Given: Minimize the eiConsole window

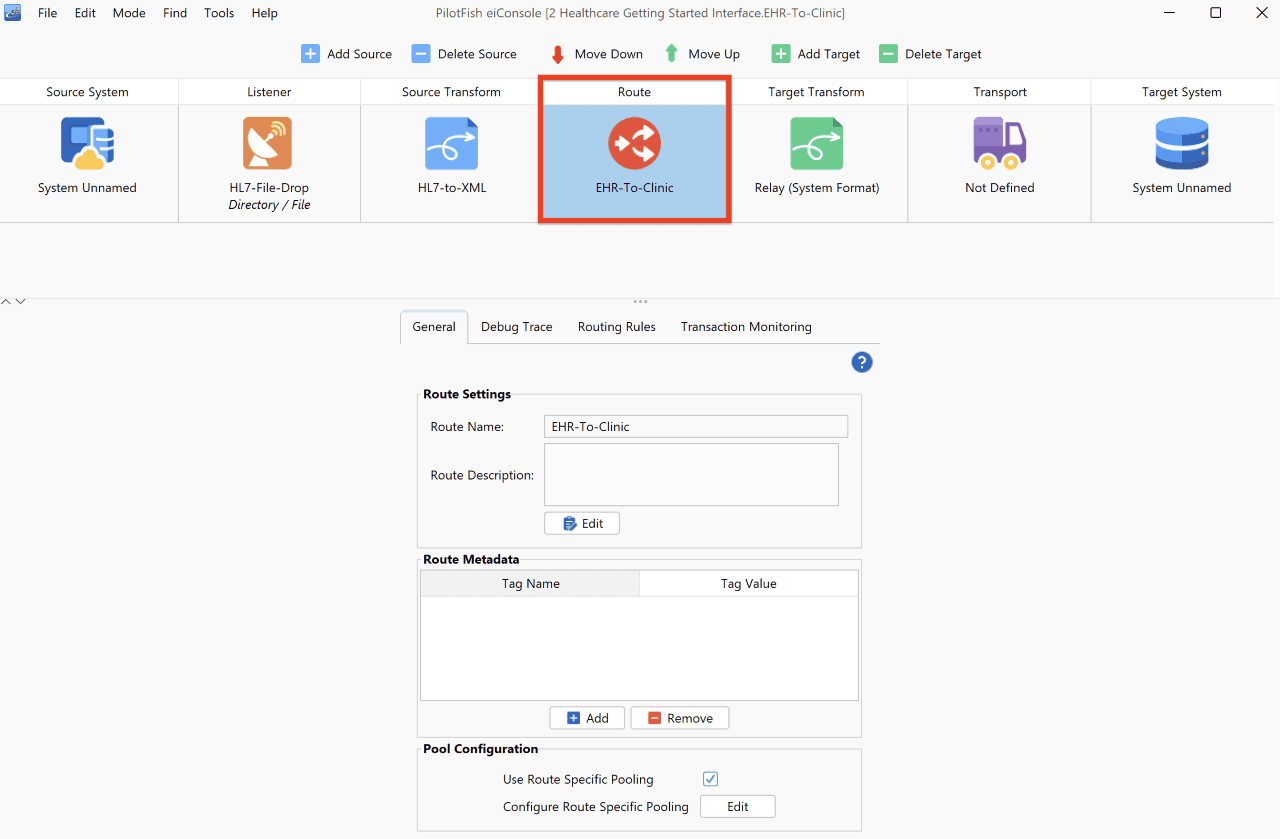Looking at the screenshot, I should tap(1169, 13).
